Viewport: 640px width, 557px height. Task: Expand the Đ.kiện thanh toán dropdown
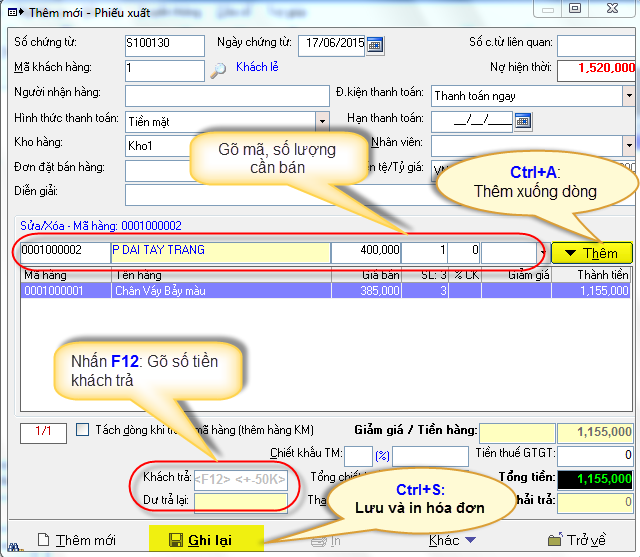pos(628,96)
